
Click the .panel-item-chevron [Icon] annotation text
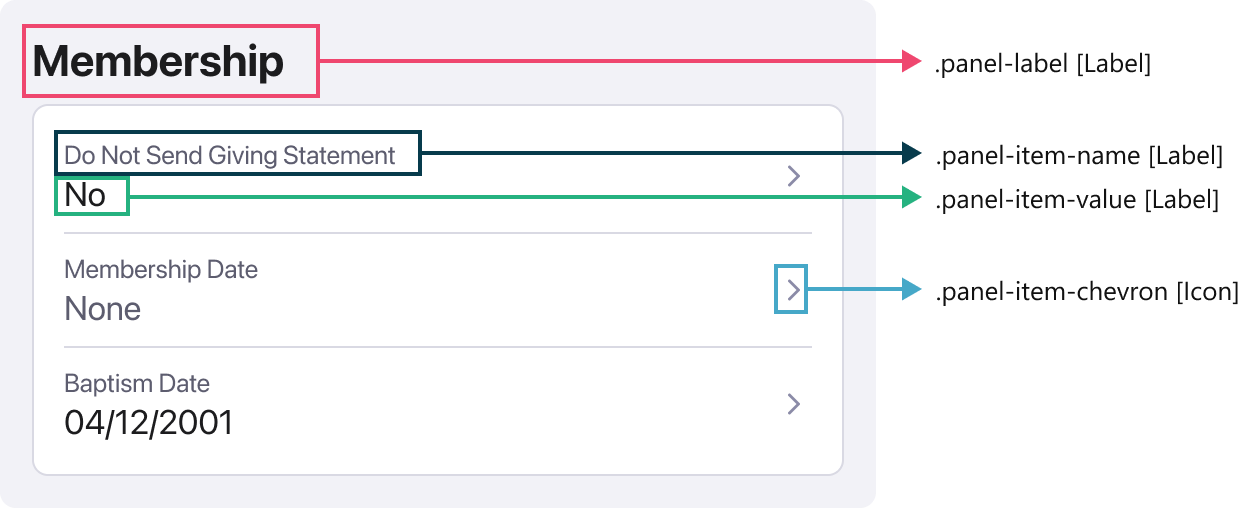(x=1086, y=292)
